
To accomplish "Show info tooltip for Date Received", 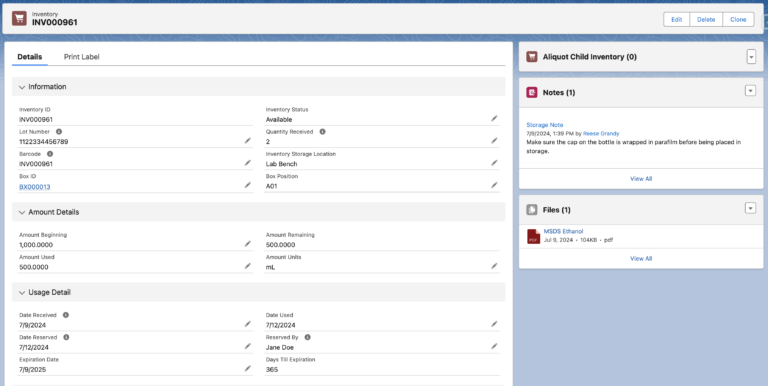I will (x=66, y=315).
